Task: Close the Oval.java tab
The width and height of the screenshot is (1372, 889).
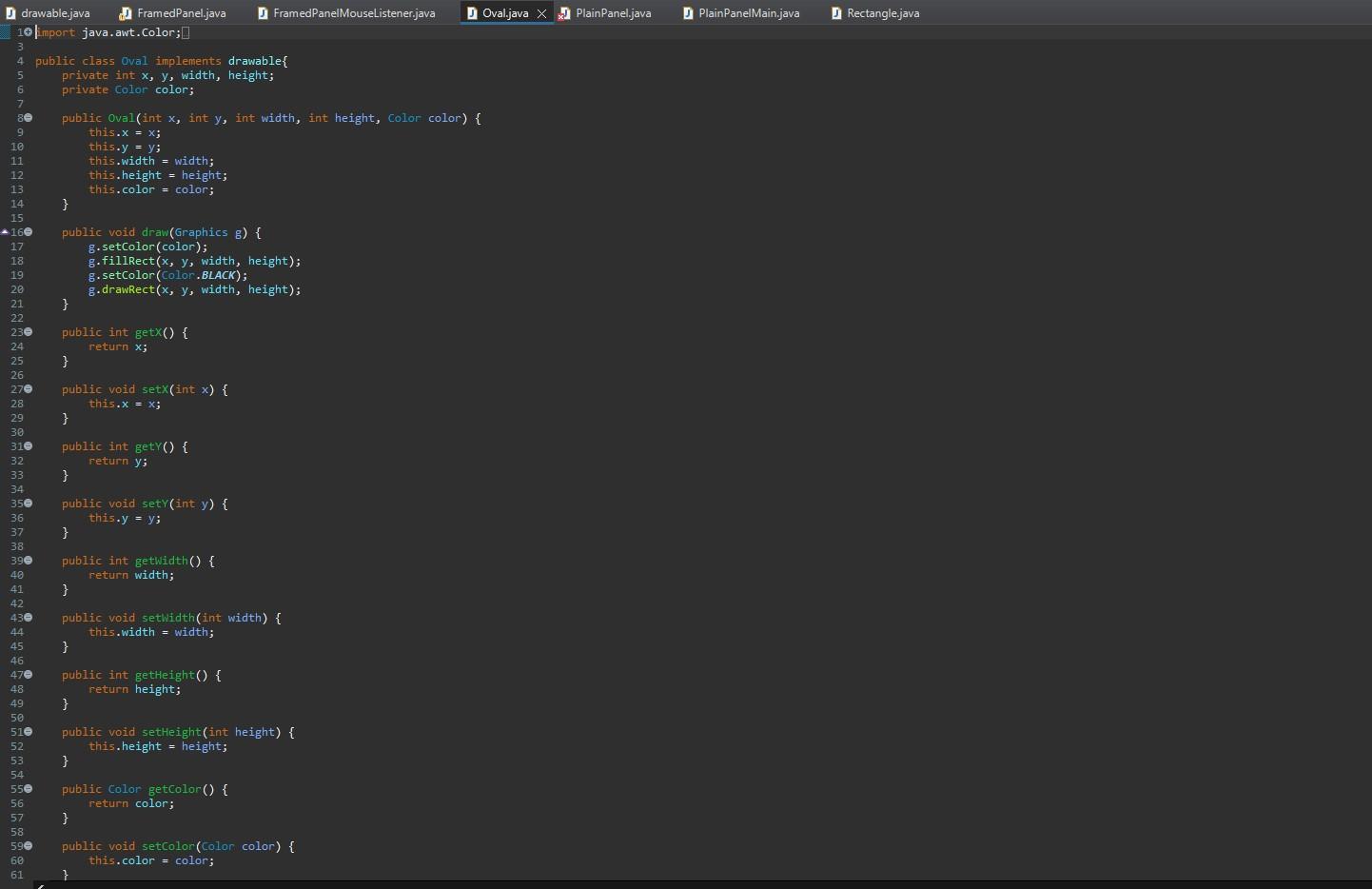Action: 541,13
